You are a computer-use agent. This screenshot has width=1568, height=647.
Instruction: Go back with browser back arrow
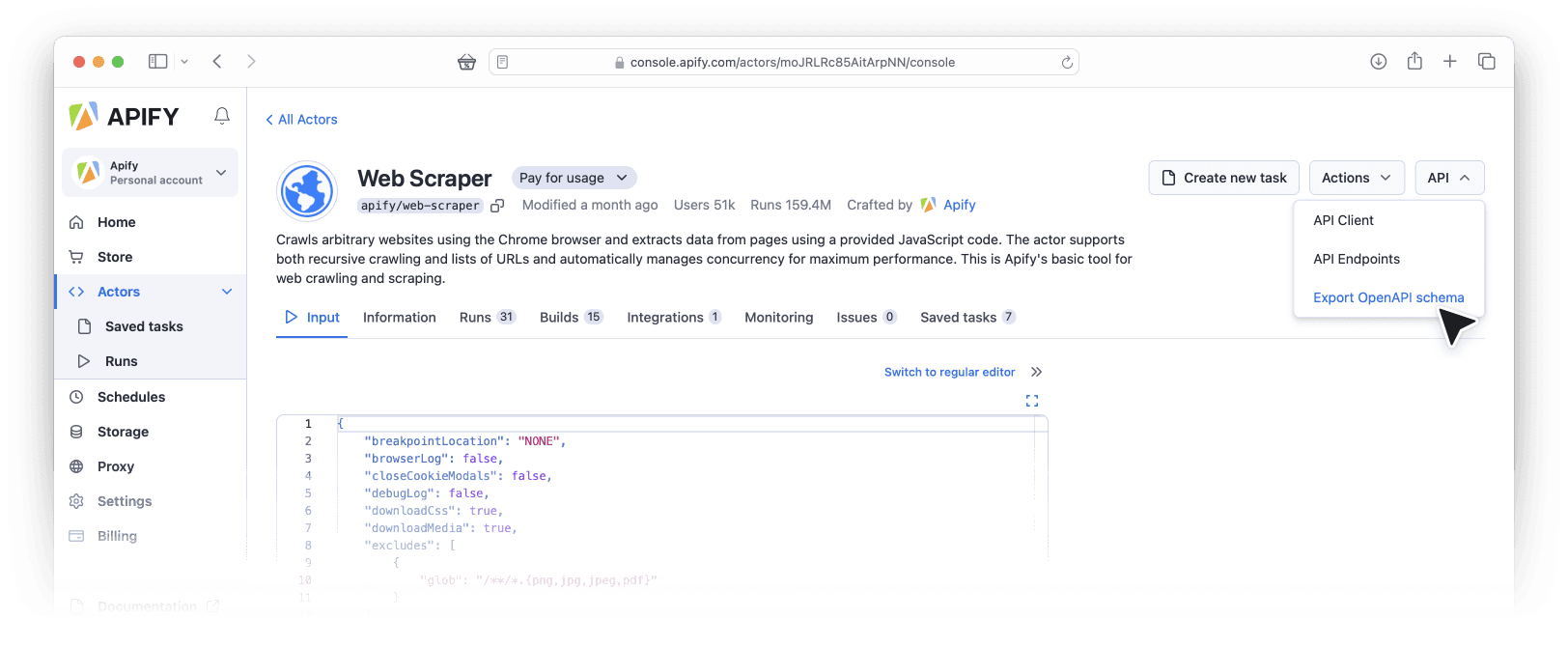click(x=217, y=61)
